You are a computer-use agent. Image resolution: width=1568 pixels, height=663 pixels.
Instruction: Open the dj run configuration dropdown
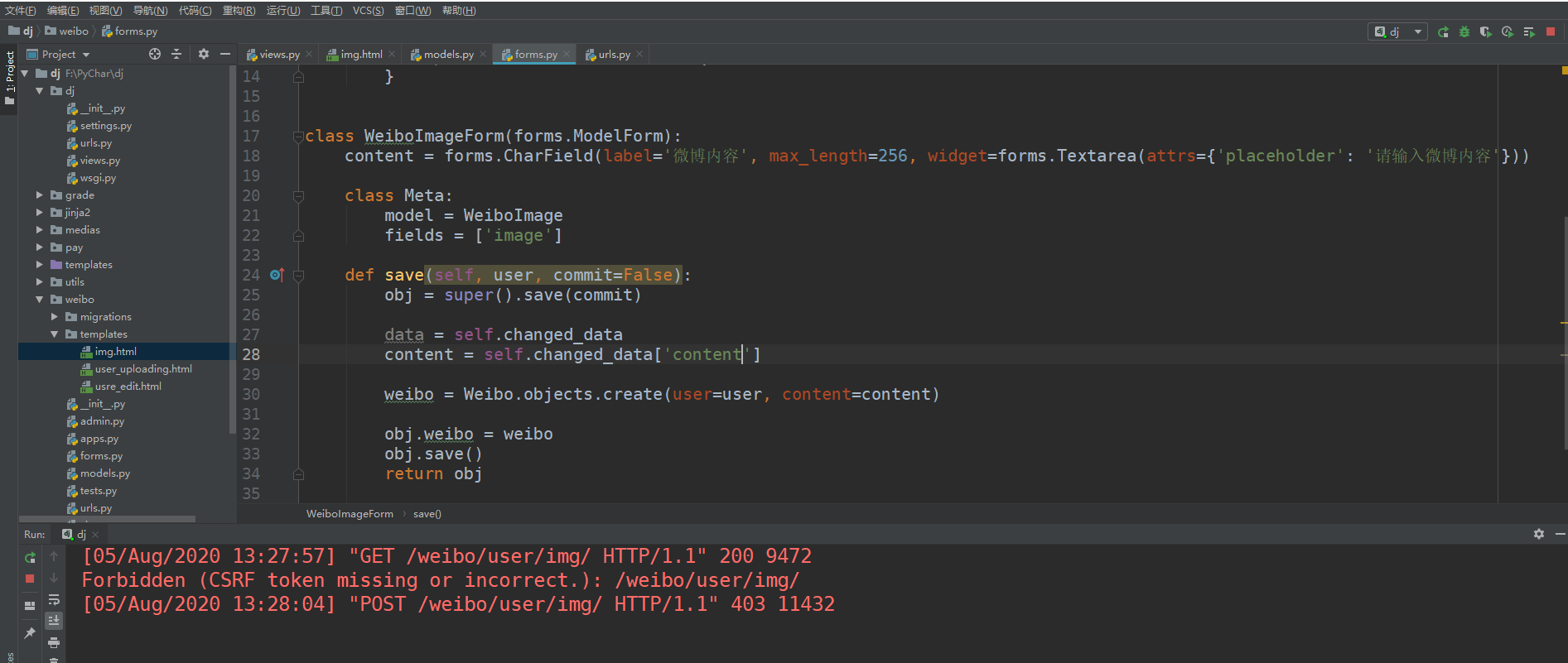pyautogui.click(x=1397, y=31)
